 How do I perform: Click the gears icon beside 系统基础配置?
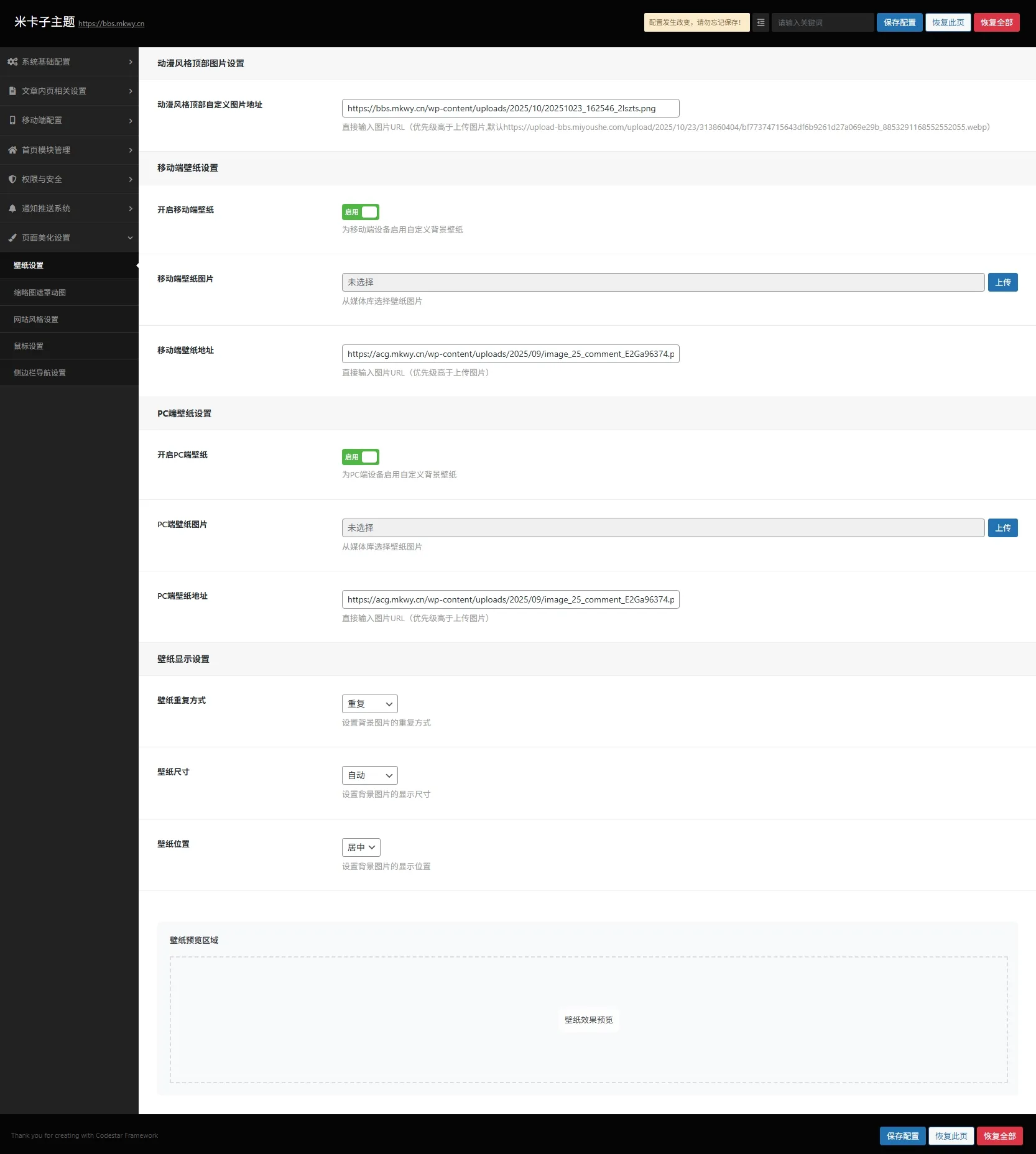point(12,62)
